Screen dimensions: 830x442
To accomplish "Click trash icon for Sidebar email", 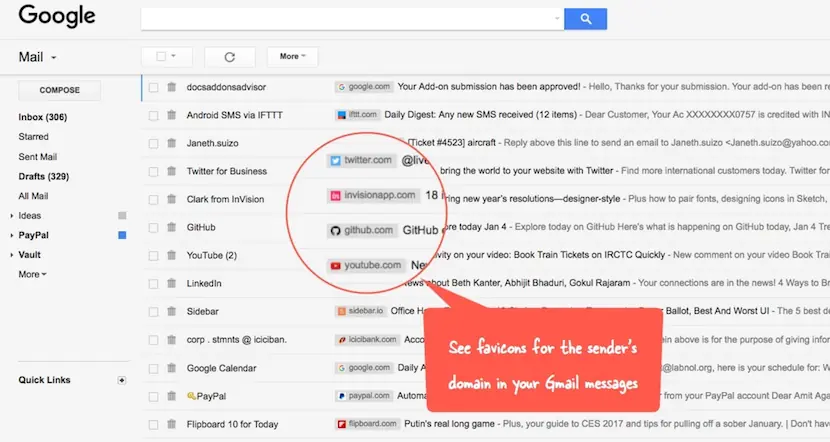I will (172, 311).
